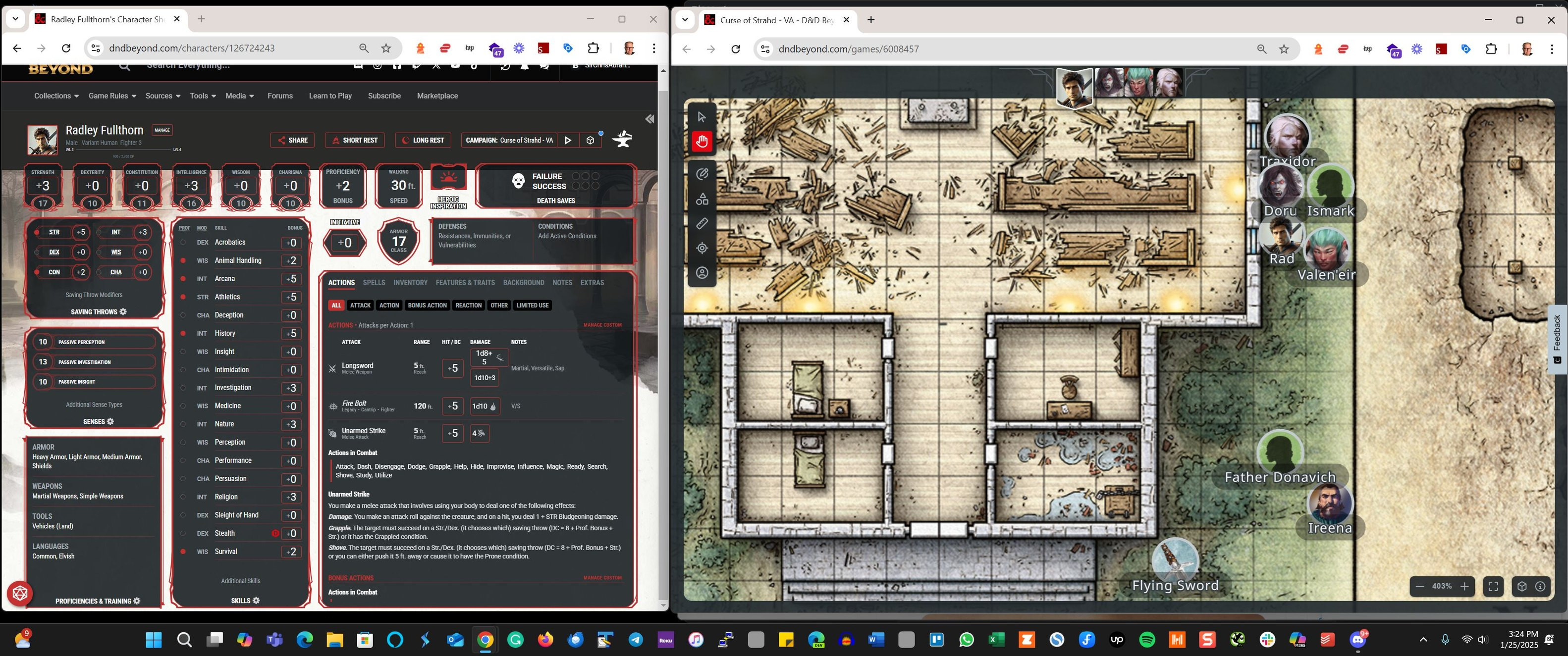Click the fullscreen map icon
The image size is (1568, 656).
[x=1493, y=587]
